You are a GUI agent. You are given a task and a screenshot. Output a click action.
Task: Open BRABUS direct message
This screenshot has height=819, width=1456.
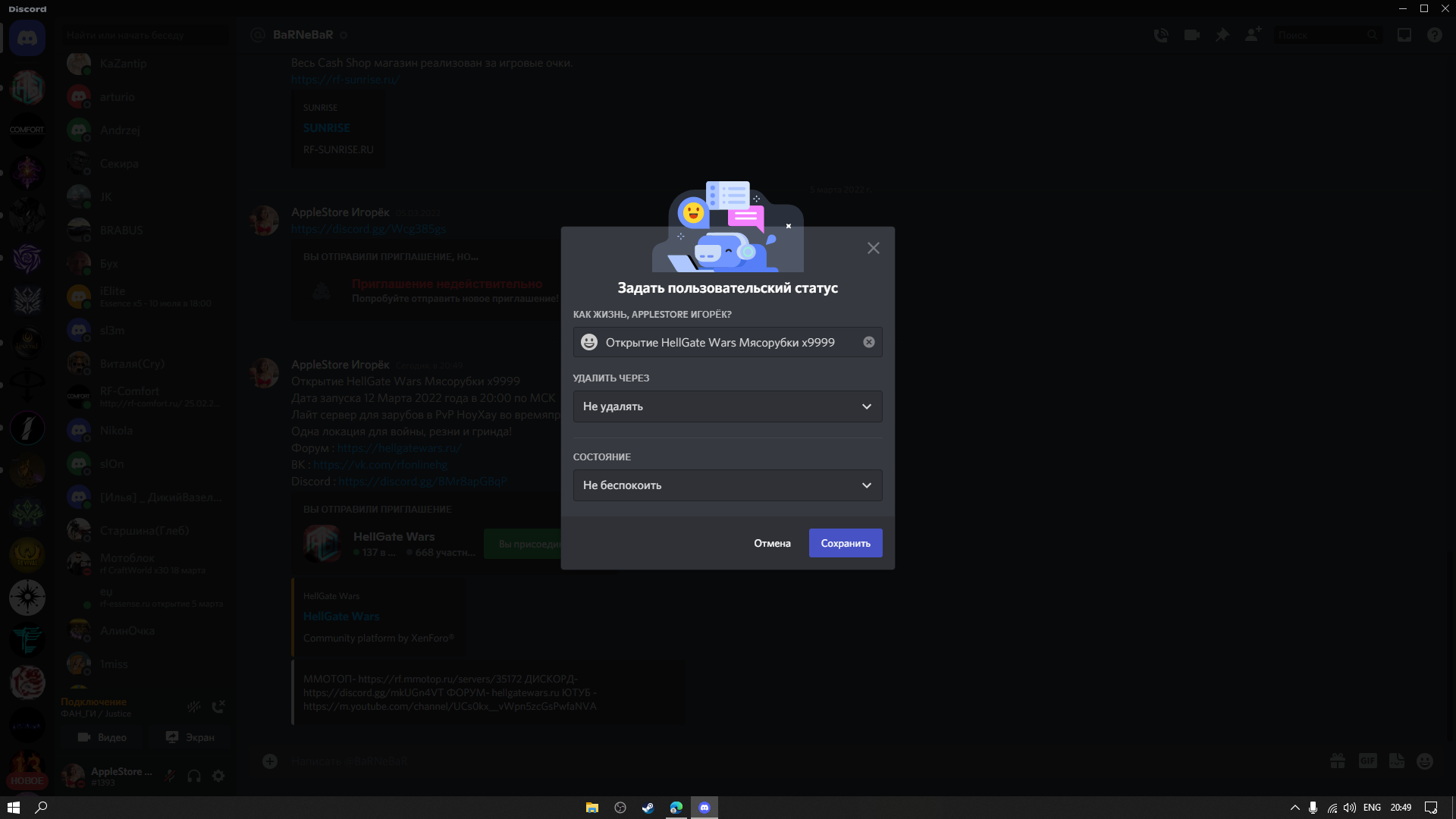click(x=145, y=231)
